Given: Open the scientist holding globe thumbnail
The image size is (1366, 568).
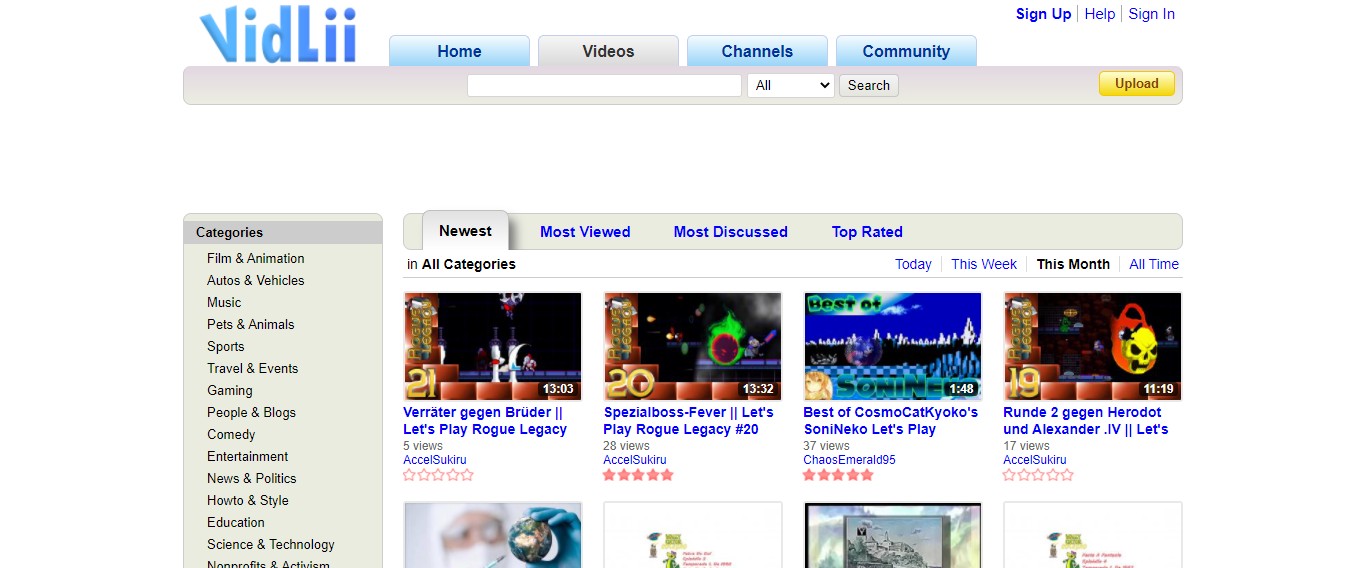Looking at the screenshot, I should [493, 535].
